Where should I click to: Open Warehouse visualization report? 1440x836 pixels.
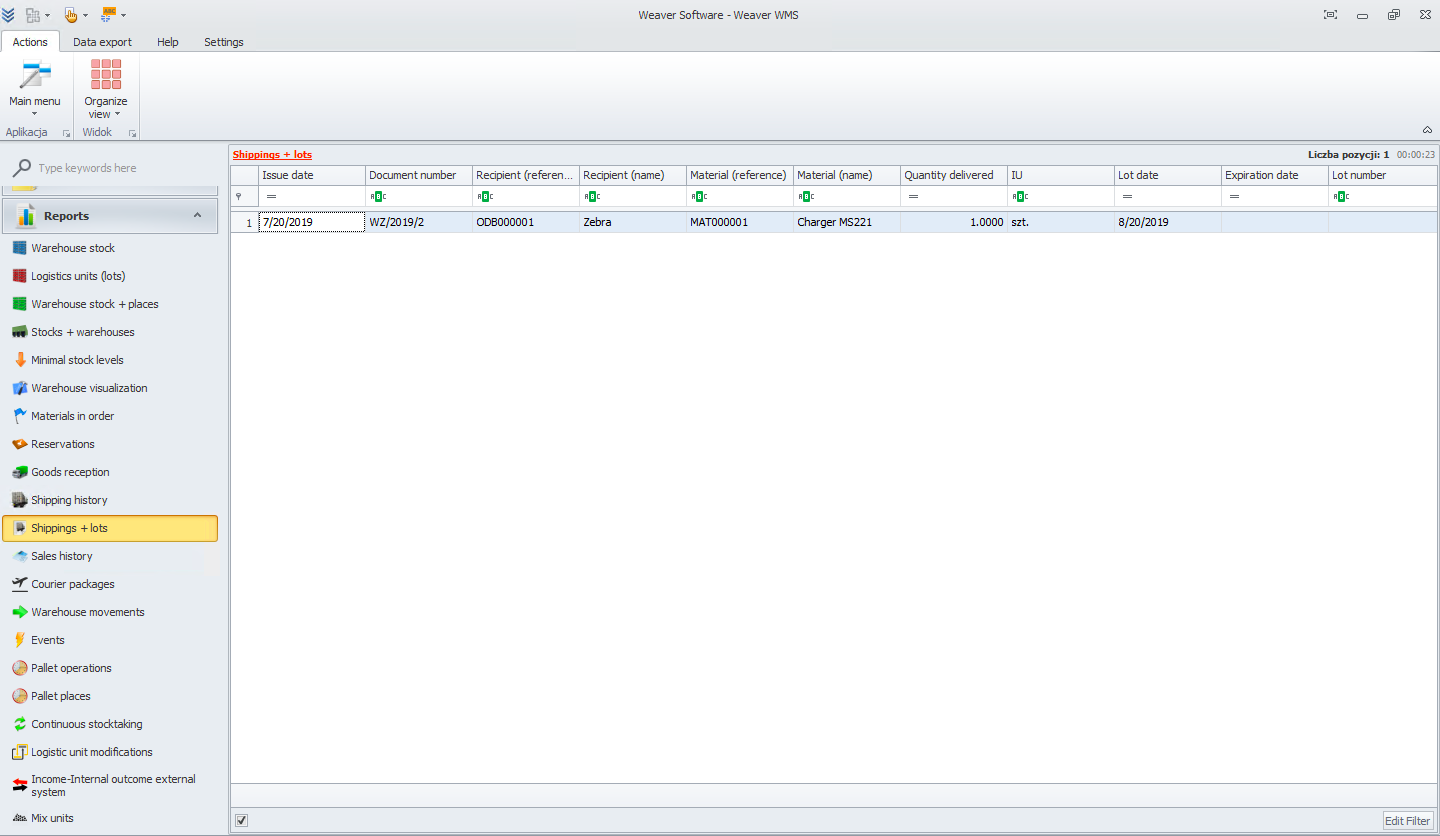(110, 388)
